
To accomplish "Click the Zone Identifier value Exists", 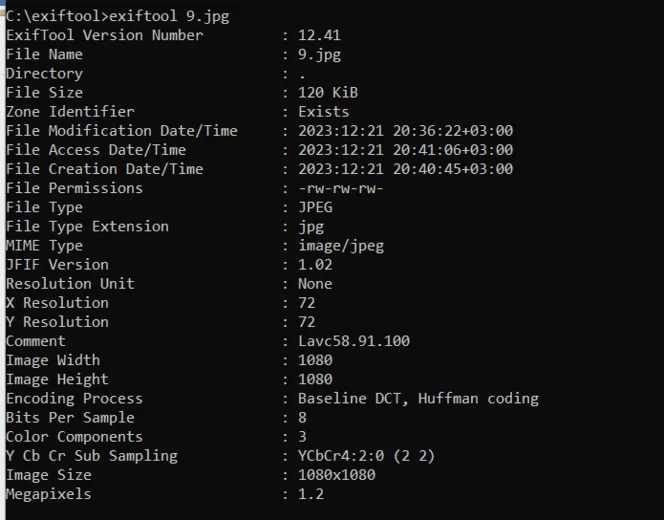I will (324, 112).
